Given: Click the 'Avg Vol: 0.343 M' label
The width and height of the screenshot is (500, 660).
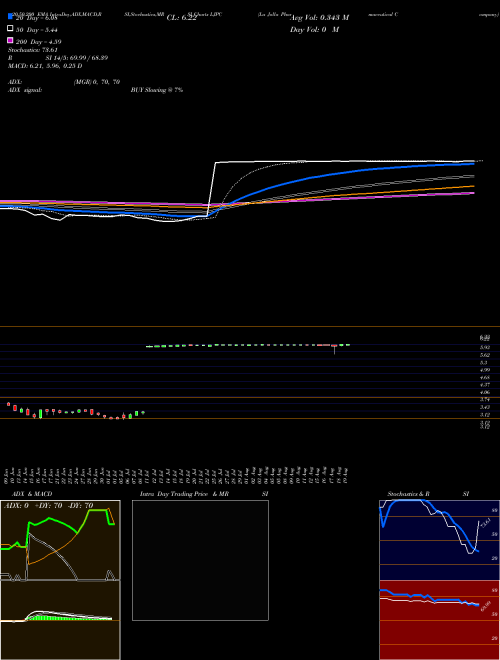Looking at the screenshot, I should coord(320,18).
